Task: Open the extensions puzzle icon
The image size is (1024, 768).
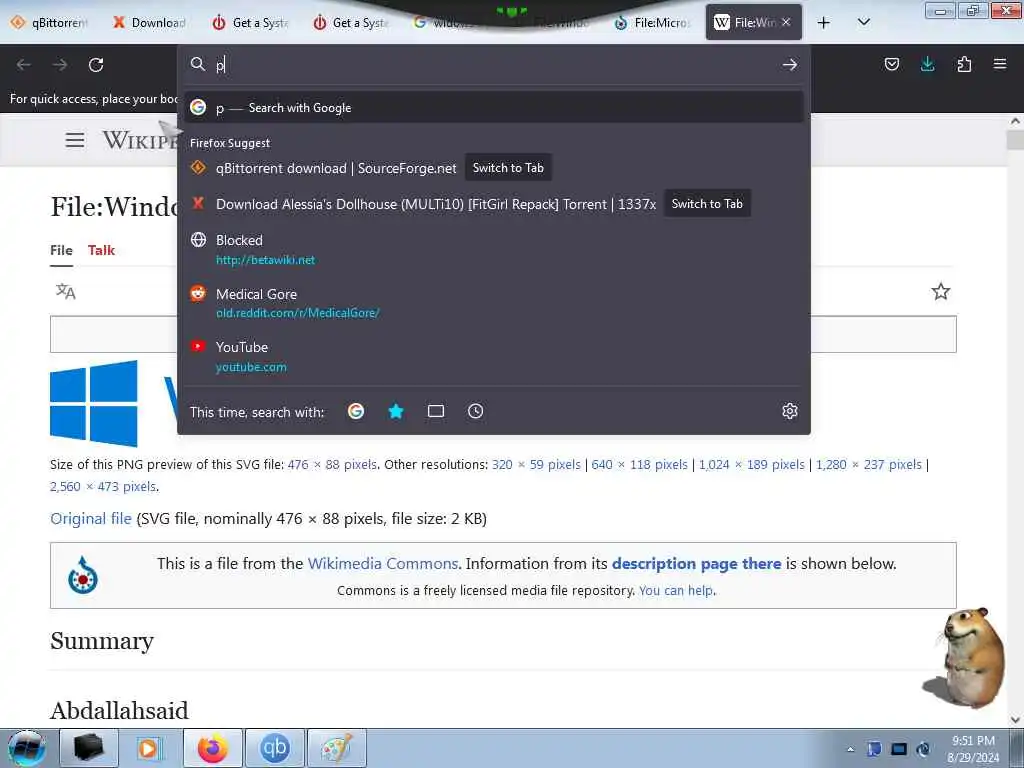Action: click(964, 64)
